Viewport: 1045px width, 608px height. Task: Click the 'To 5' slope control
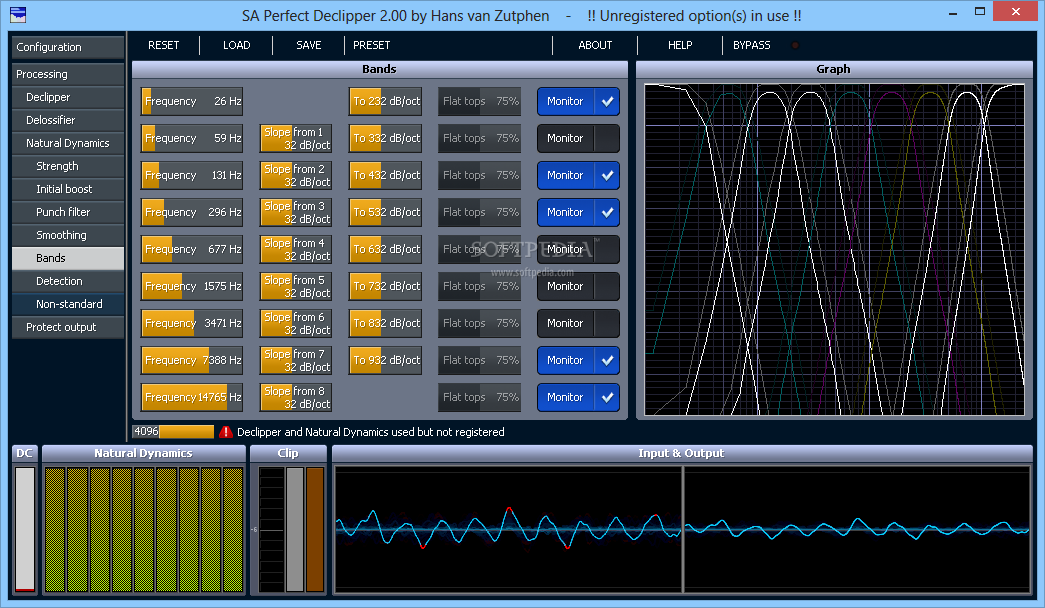click(385, 212)
